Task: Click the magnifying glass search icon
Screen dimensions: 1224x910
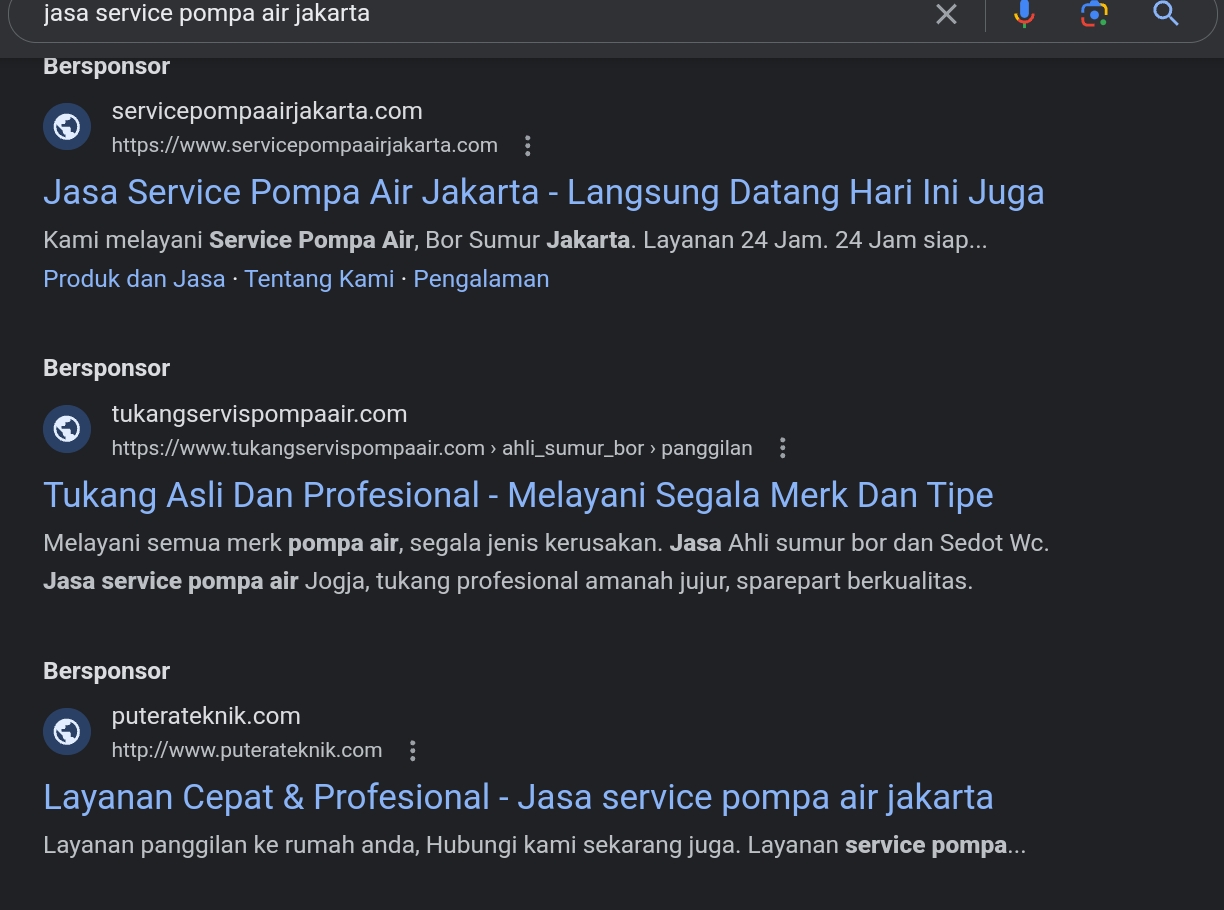Action: pos(1166,14)
